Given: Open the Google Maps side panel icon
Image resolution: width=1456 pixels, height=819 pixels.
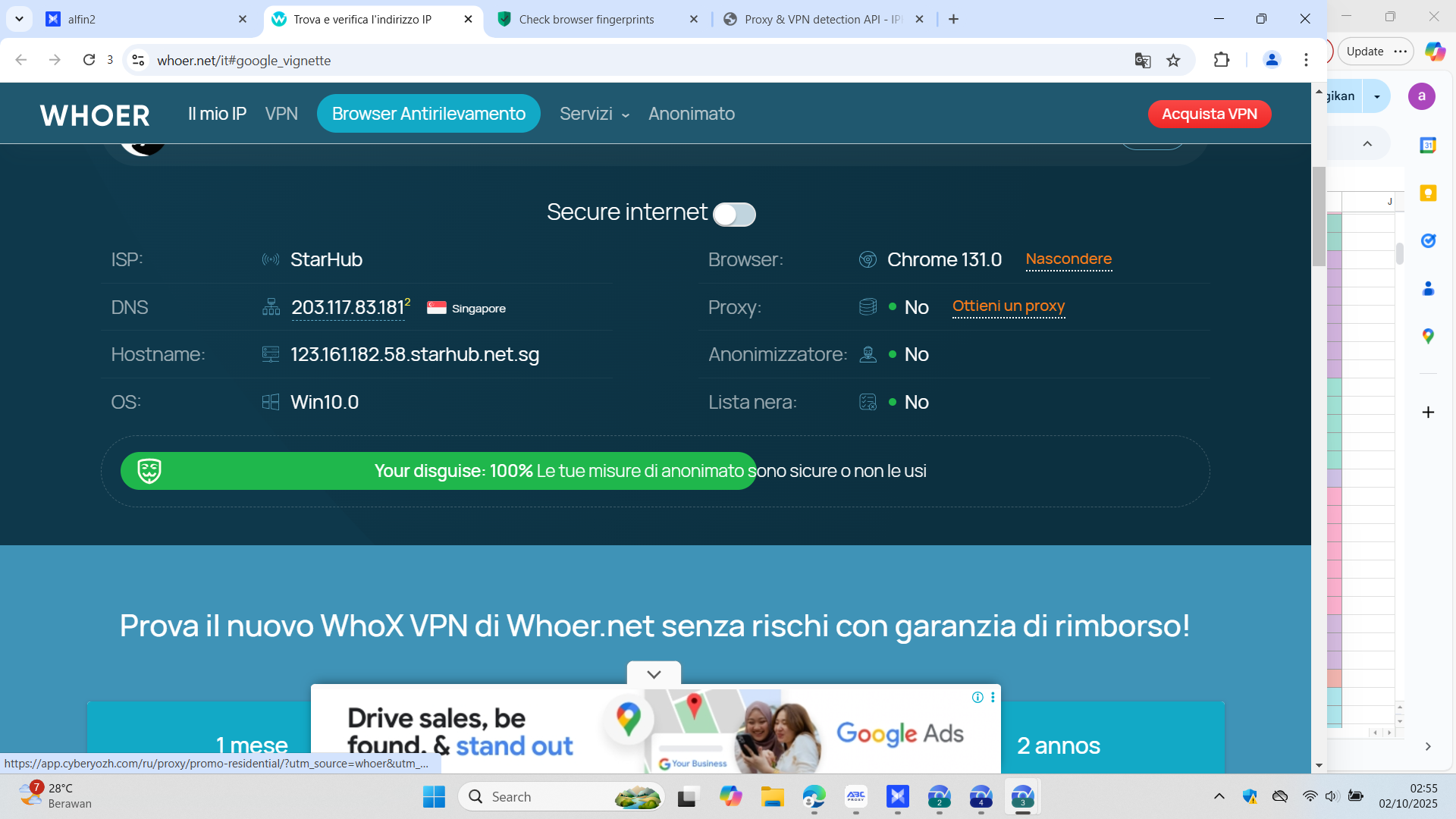Looking at the screenshot, I should click(x=1428, y=336).
